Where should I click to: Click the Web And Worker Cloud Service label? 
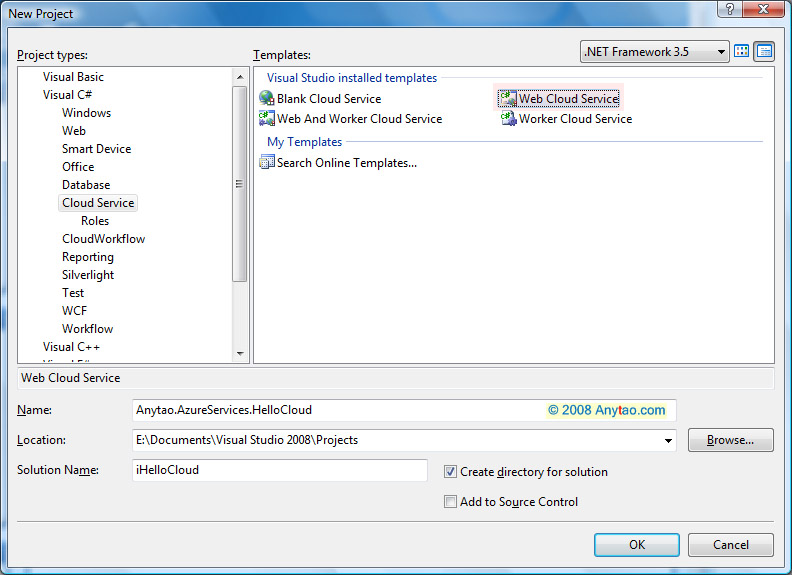[360, 119]
